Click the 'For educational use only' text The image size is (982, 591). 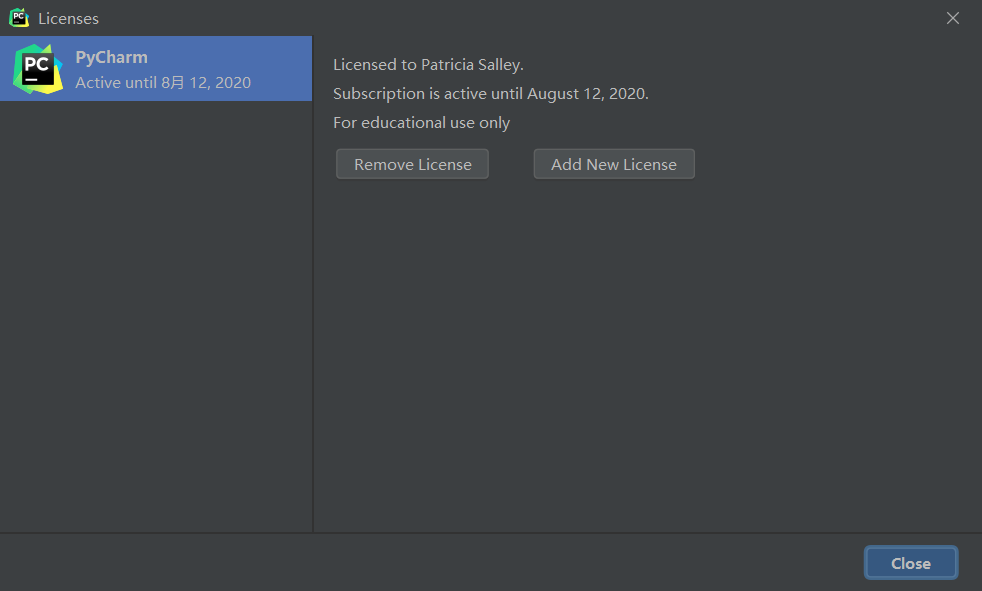coord(421,123)
